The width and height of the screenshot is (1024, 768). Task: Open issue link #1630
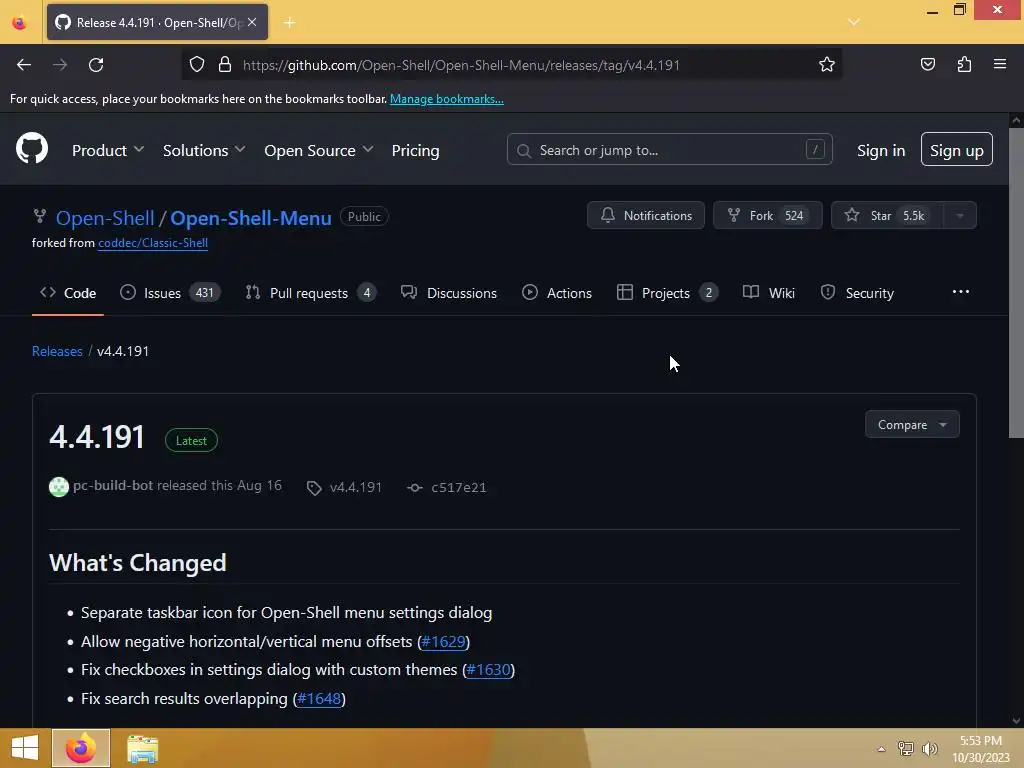[x=488, y=670]
